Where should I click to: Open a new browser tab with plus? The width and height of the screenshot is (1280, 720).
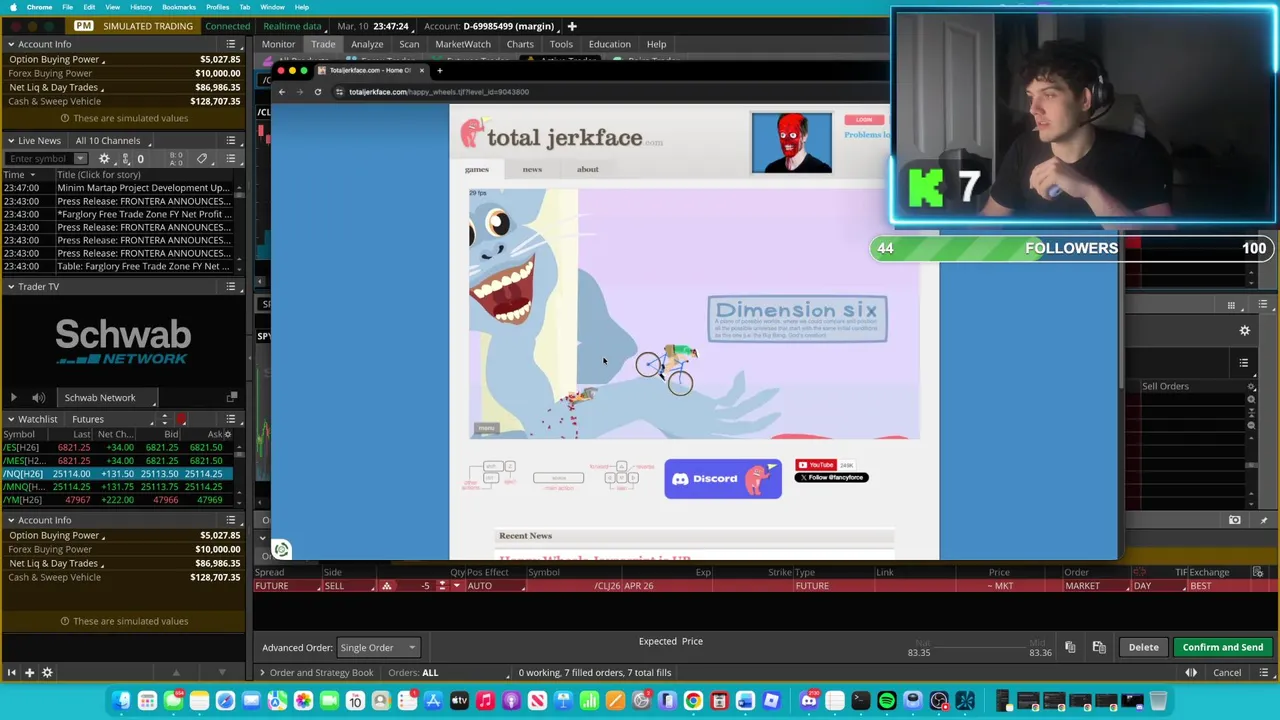click(x=439, y=70)
